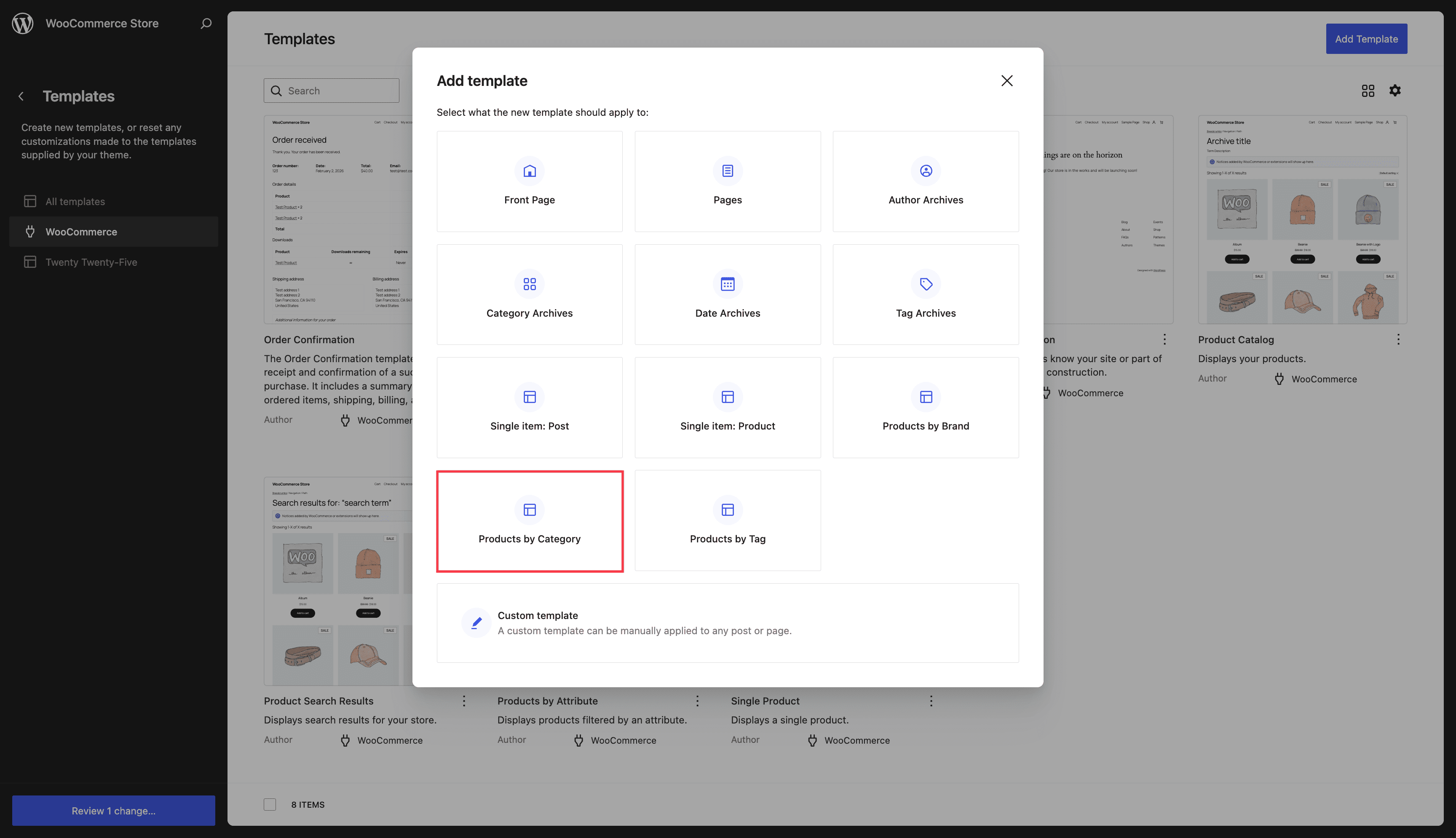Viewport: 1456px width, 838px height.
Task: Click the Review 1 change button
Action: [x=113, y=810]
